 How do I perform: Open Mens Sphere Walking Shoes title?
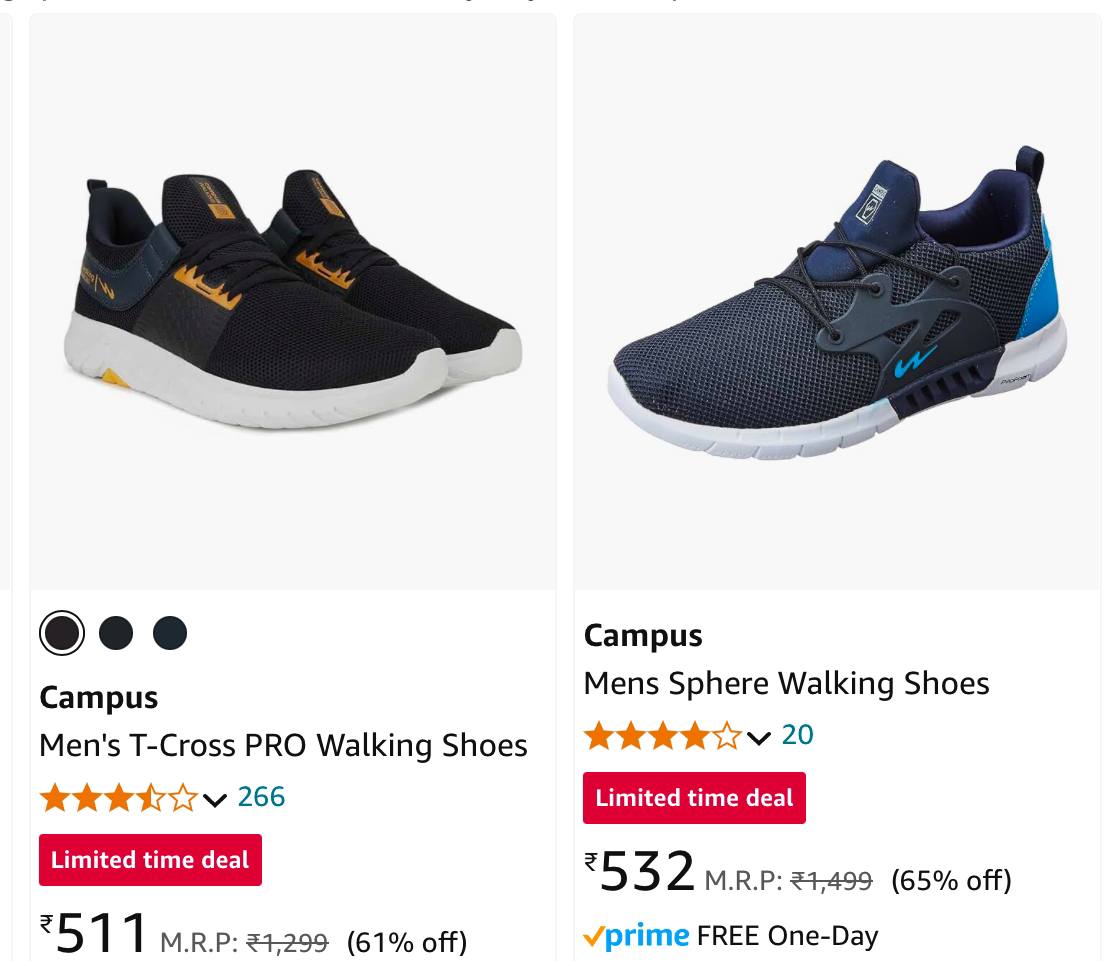[x=786, y=684]
